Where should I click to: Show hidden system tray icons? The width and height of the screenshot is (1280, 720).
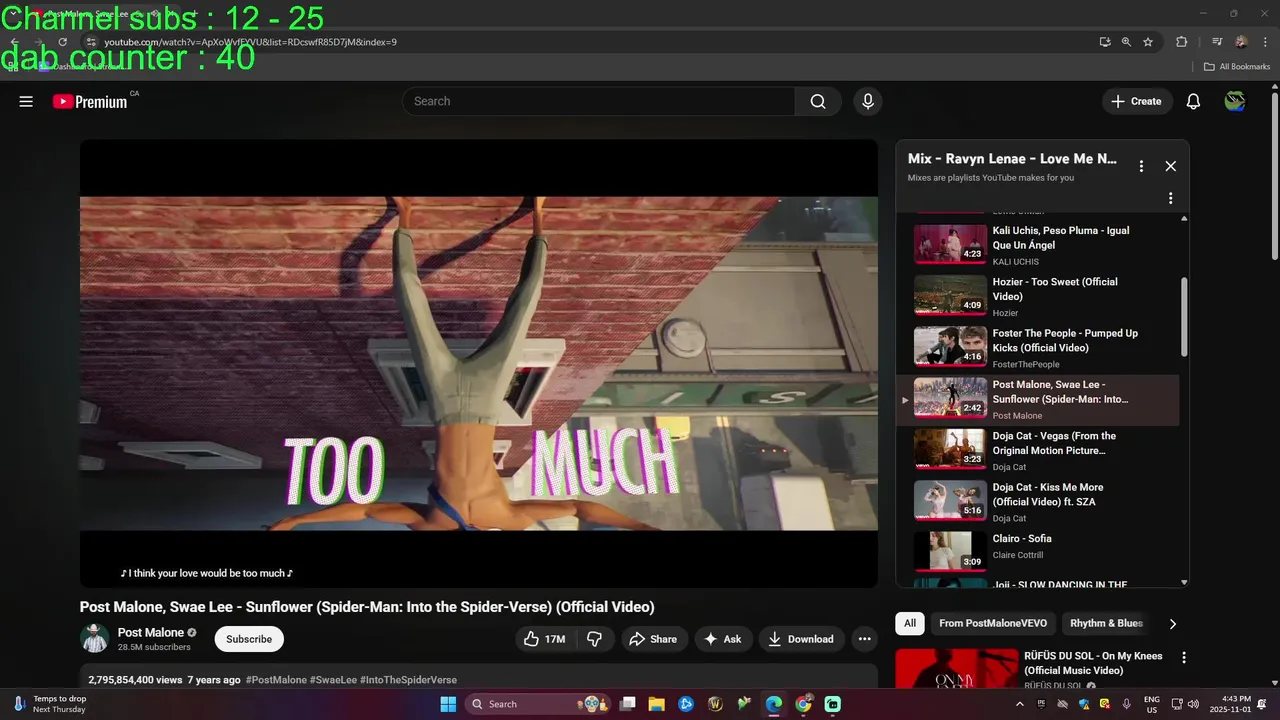1019,704
